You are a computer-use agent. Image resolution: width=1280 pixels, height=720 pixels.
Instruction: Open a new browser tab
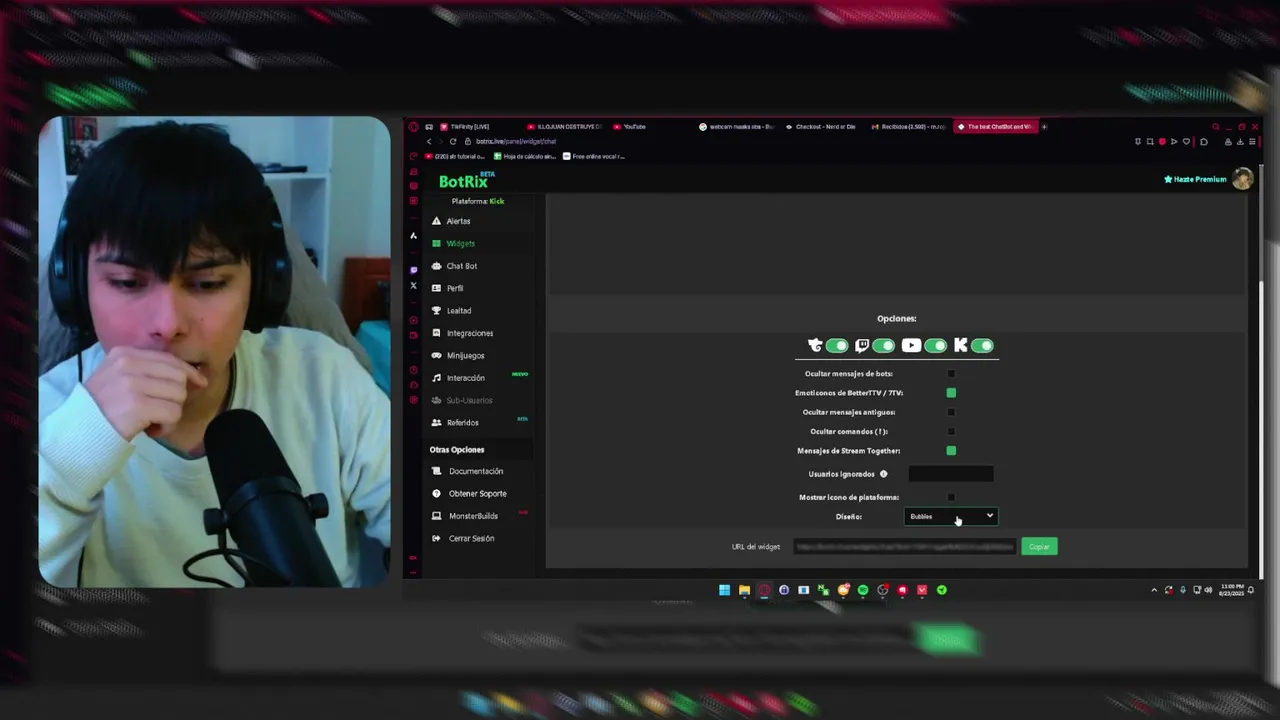[1044, 127]
